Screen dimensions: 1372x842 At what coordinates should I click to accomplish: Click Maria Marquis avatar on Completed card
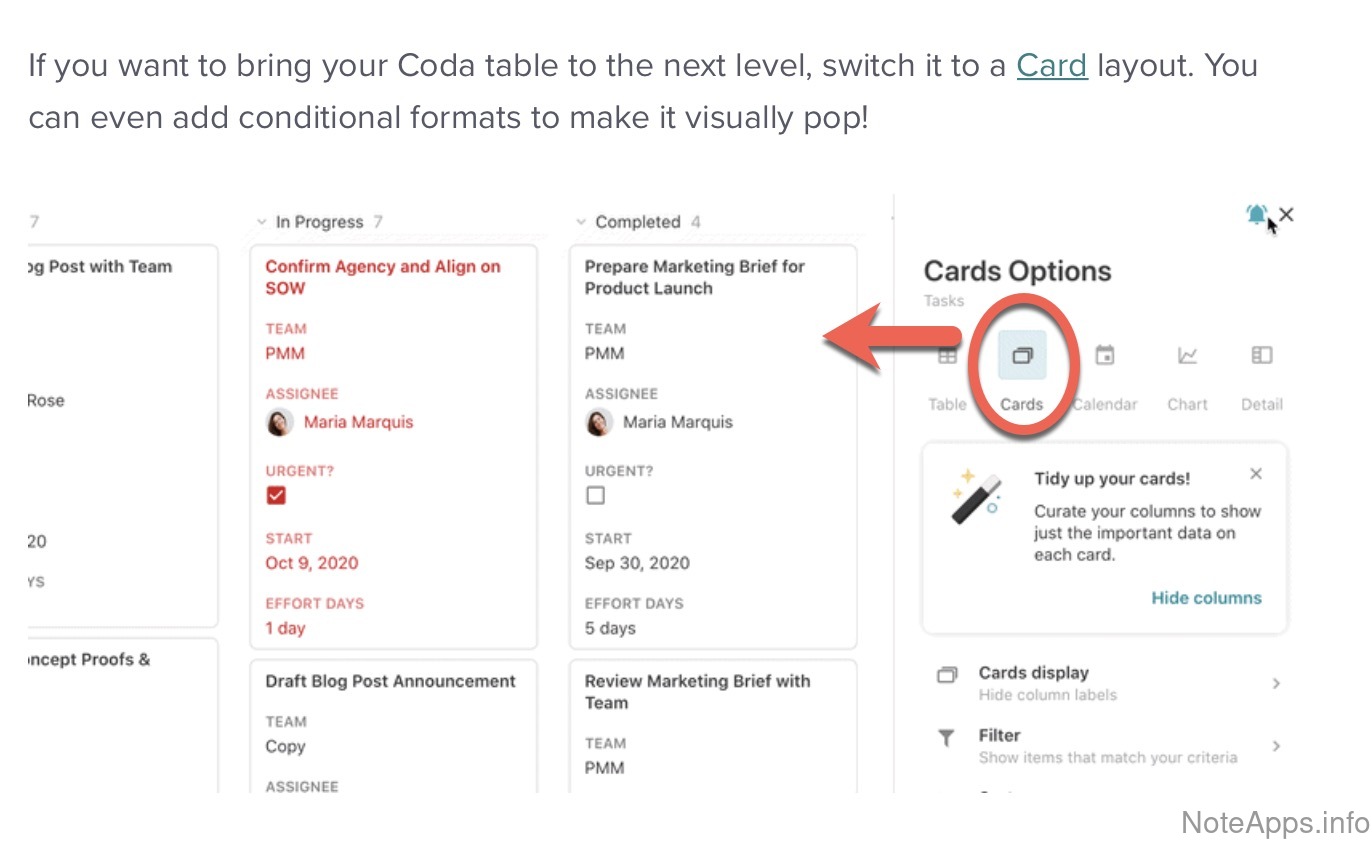point(598,422)
